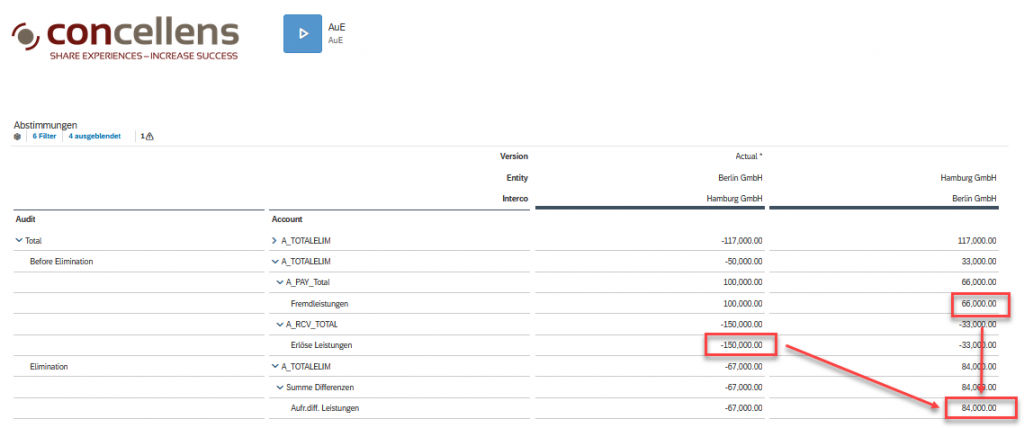
Task: Collapse A_TOTALELIM in Before Elimination row
Action: (x=275, y=261)
